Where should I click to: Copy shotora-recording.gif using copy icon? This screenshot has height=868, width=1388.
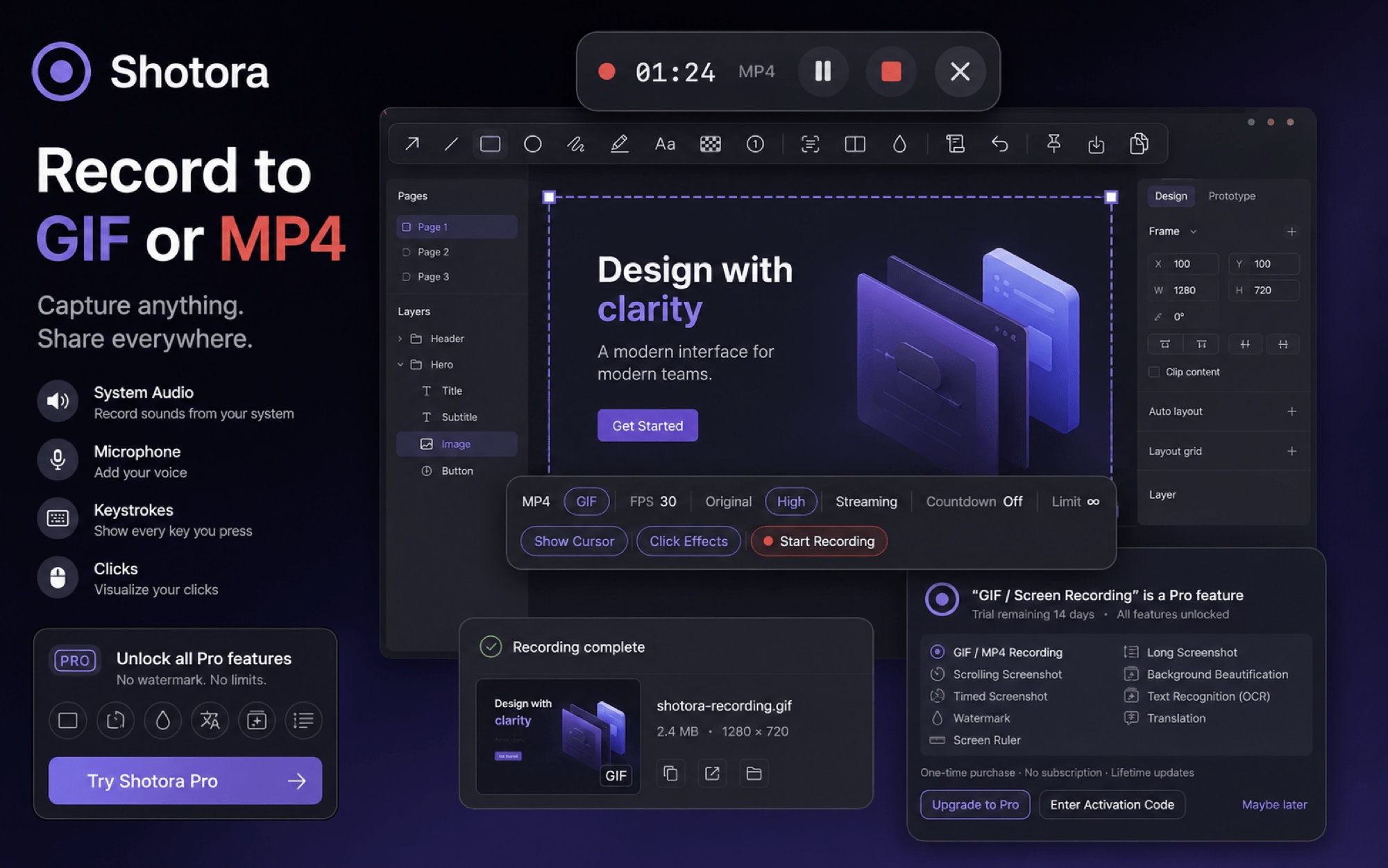[670, 773]
